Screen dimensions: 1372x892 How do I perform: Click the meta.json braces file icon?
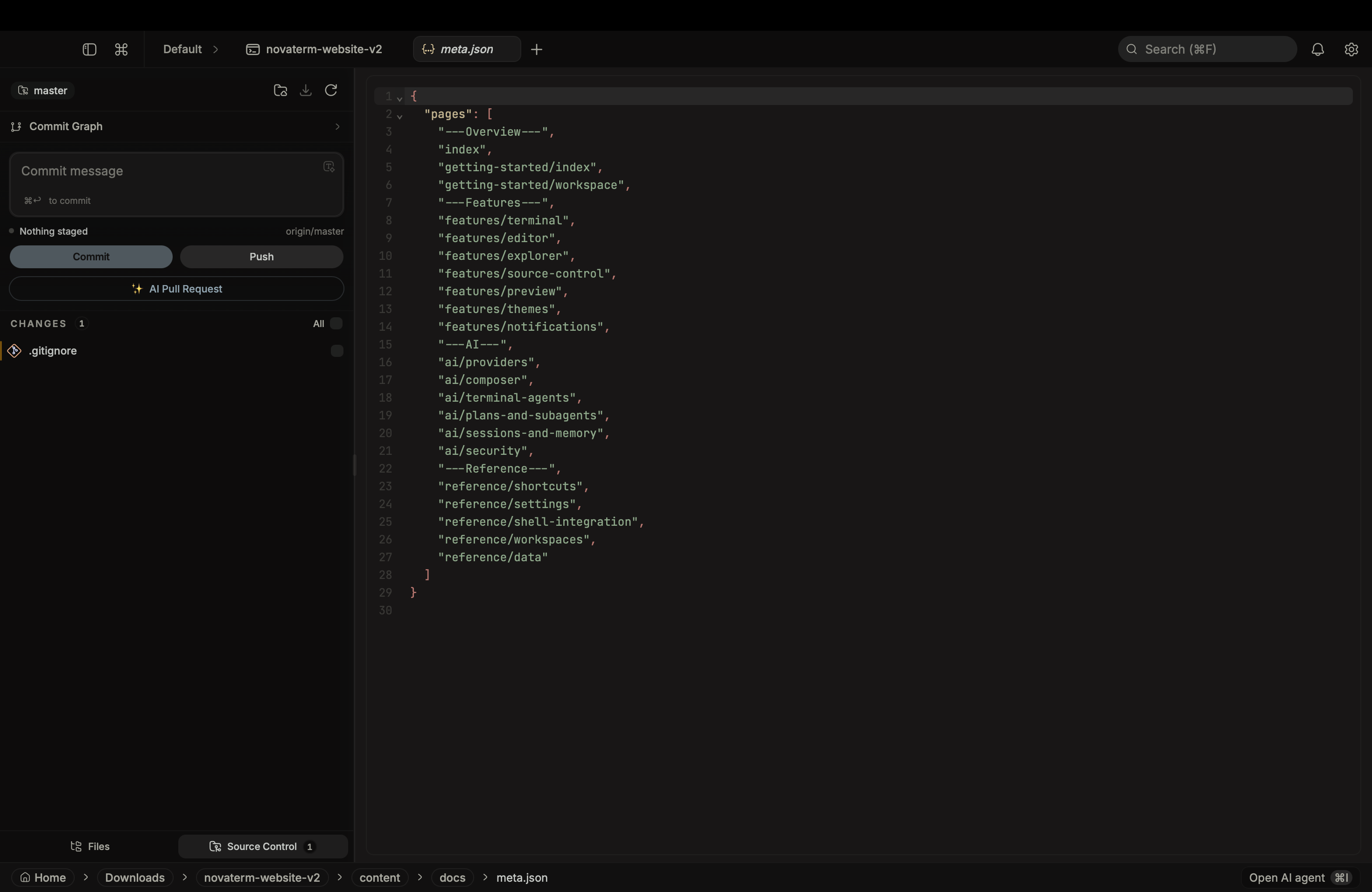[428, 49]
